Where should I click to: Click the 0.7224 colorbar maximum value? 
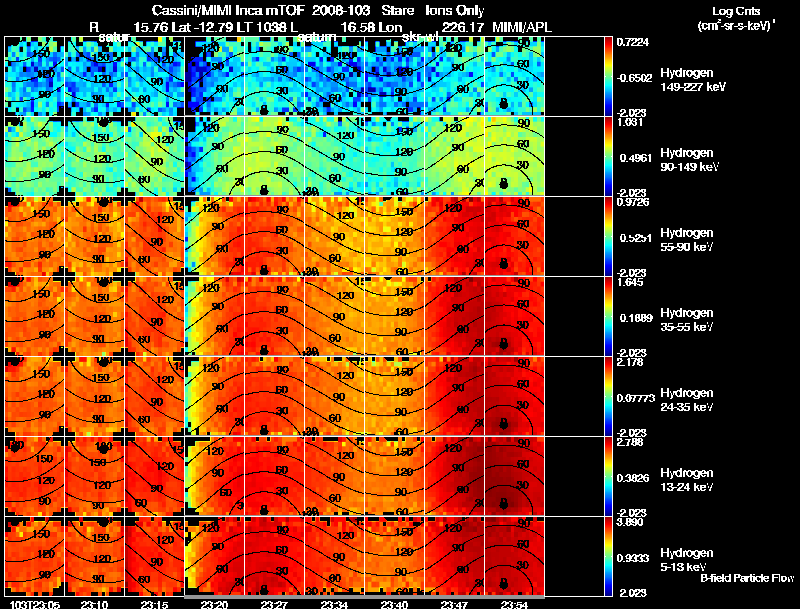coord(633,42)
